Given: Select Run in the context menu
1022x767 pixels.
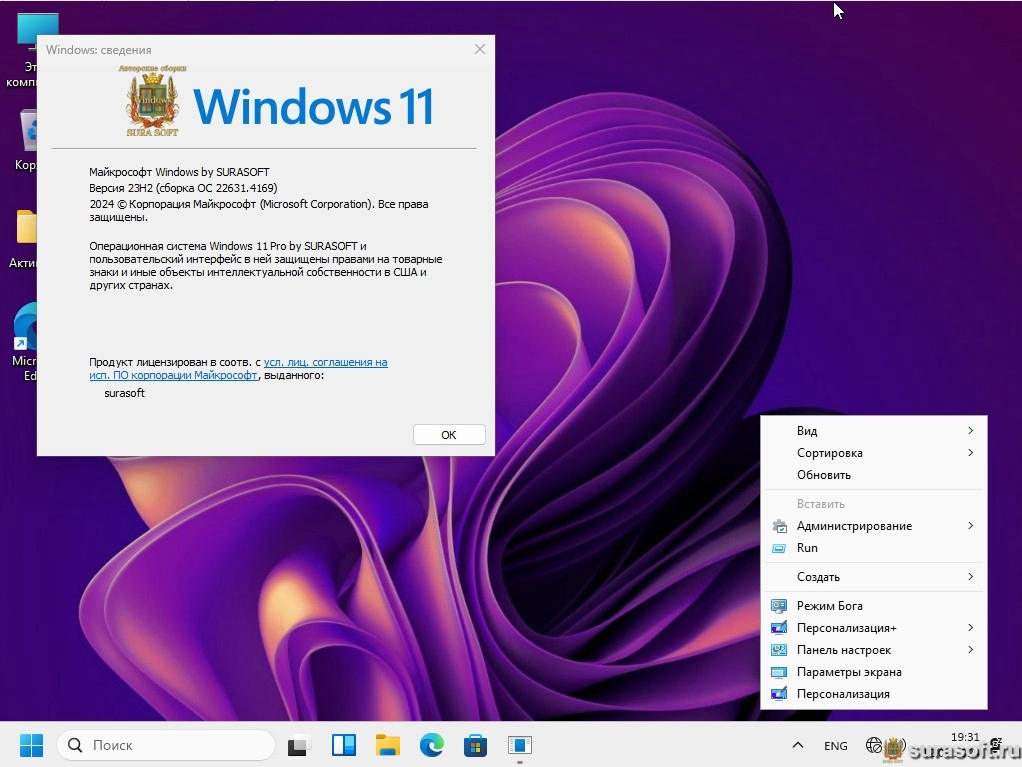Looking at the screenshot, I should [807, 548].
